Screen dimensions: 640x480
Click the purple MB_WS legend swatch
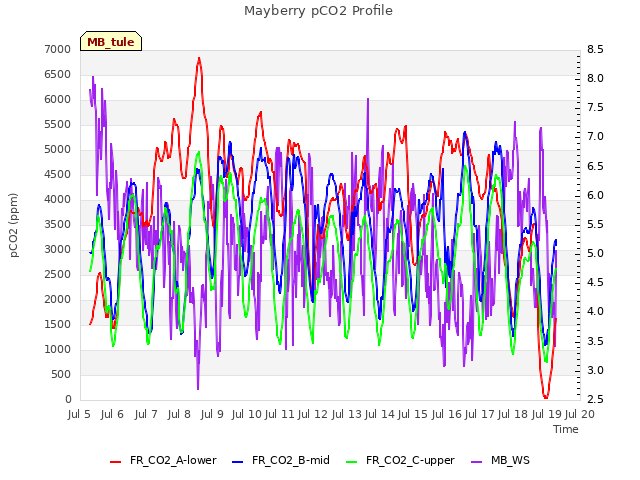coord(477,462)
